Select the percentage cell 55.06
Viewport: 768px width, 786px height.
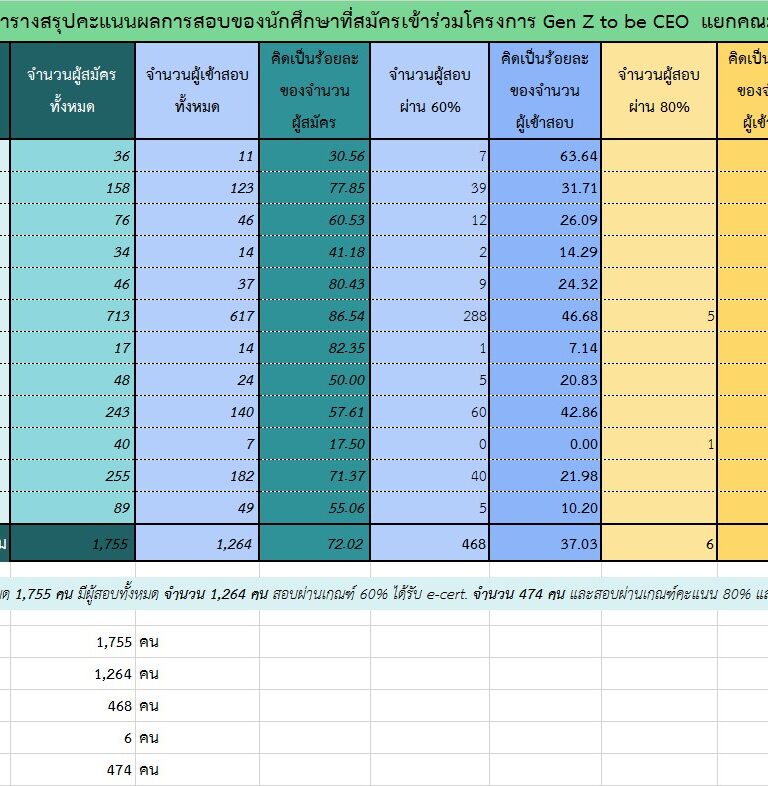(x=314, y=508)
